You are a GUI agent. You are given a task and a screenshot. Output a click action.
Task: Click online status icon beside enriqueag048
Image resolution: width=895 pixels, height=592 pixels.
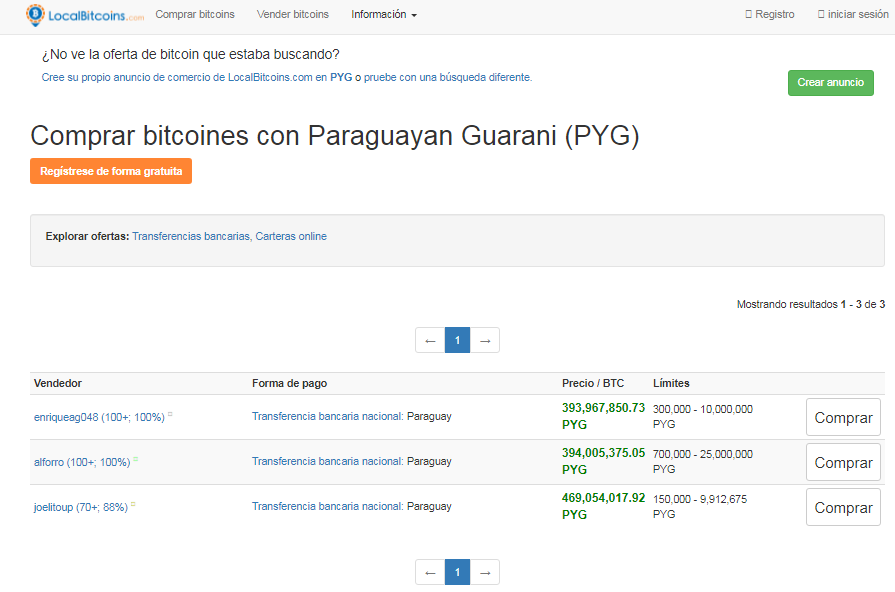click(x=170, y=414)
